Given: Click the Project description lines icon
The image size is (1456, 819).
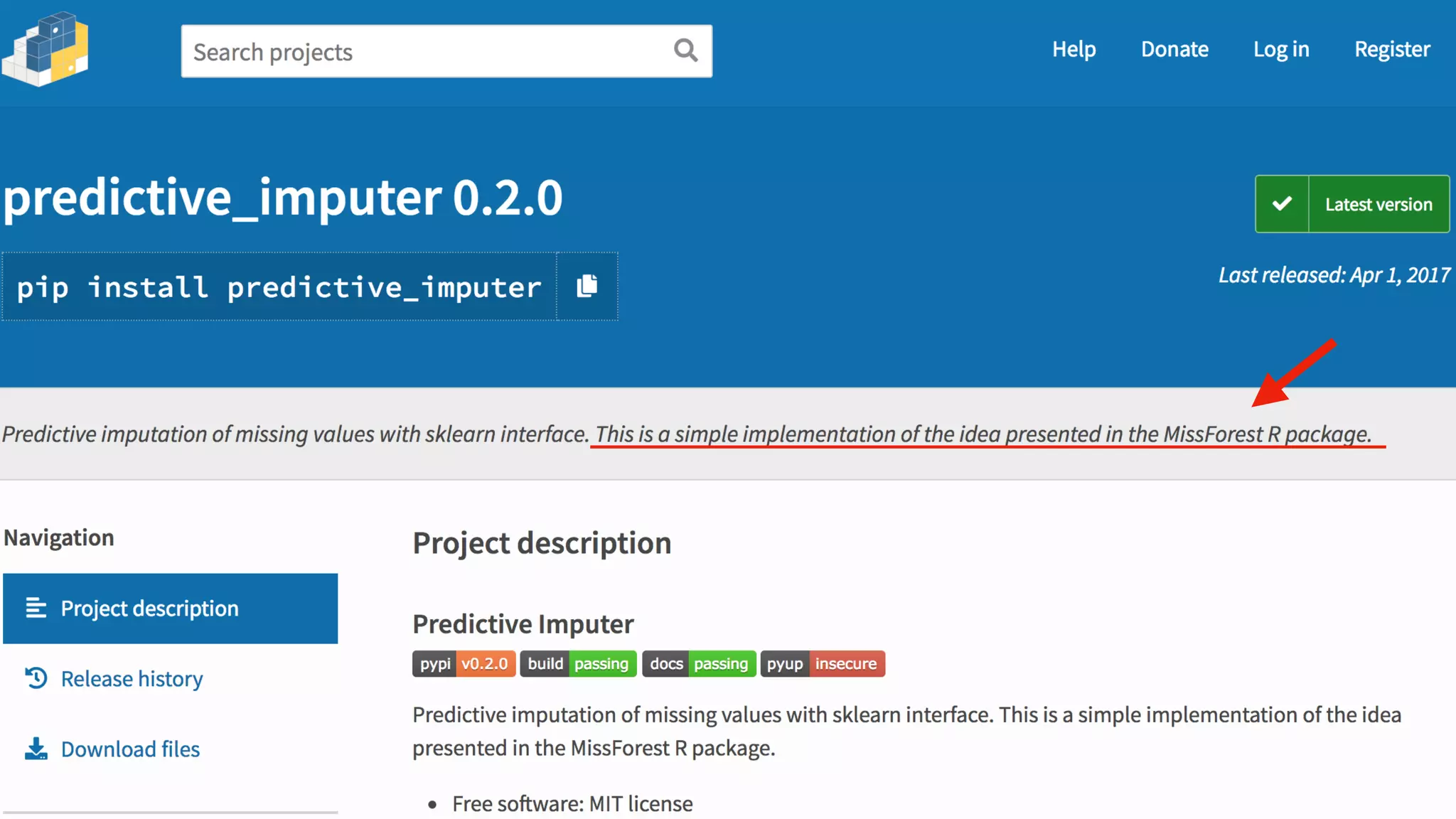Looking at the screenshot, I should click(36, 609).
